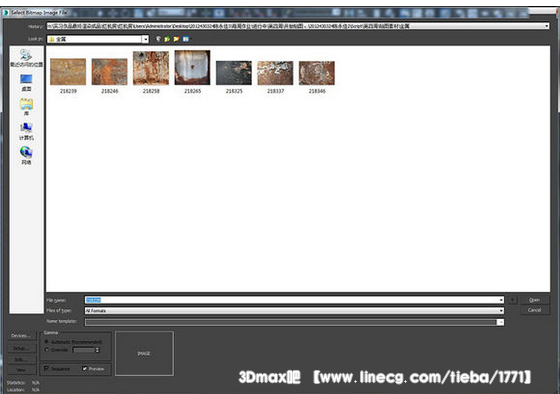
Task: Select rust texture thumbnail 218258
Action: [x=151, y=68]
